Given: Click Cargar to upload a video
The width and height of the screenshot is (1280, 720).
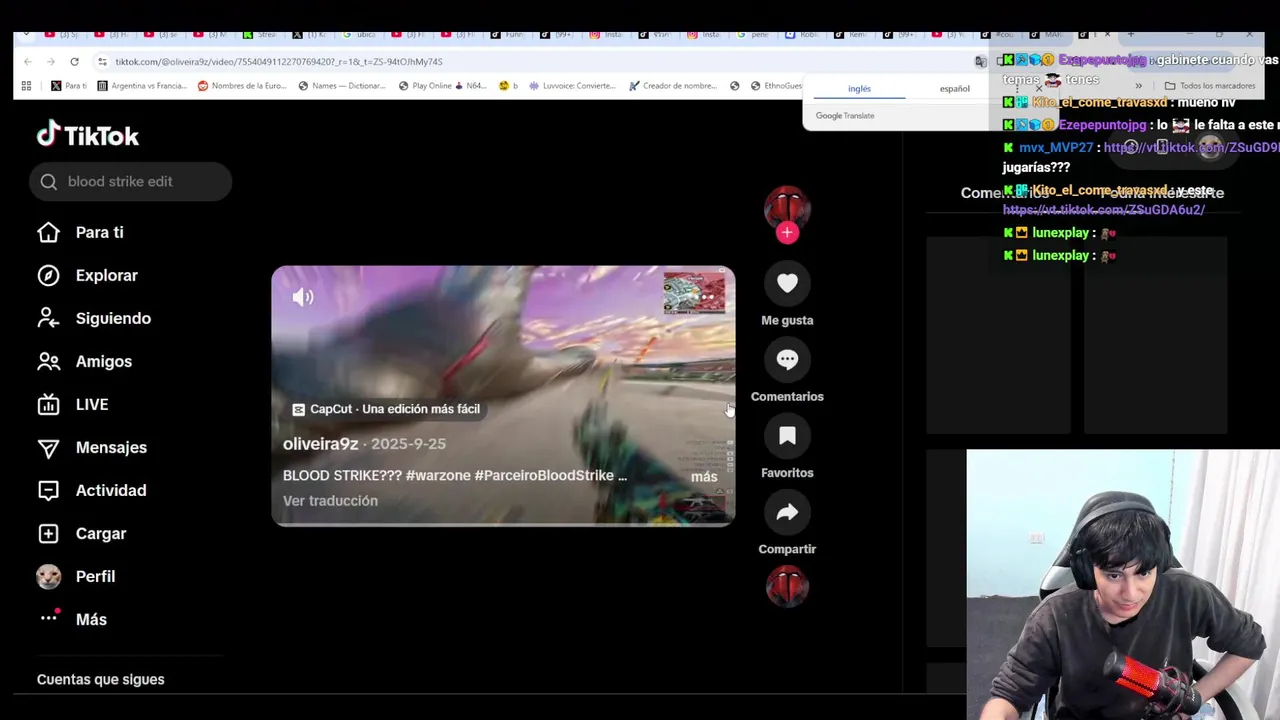Looking at the screenshot, I should [81, 533].
